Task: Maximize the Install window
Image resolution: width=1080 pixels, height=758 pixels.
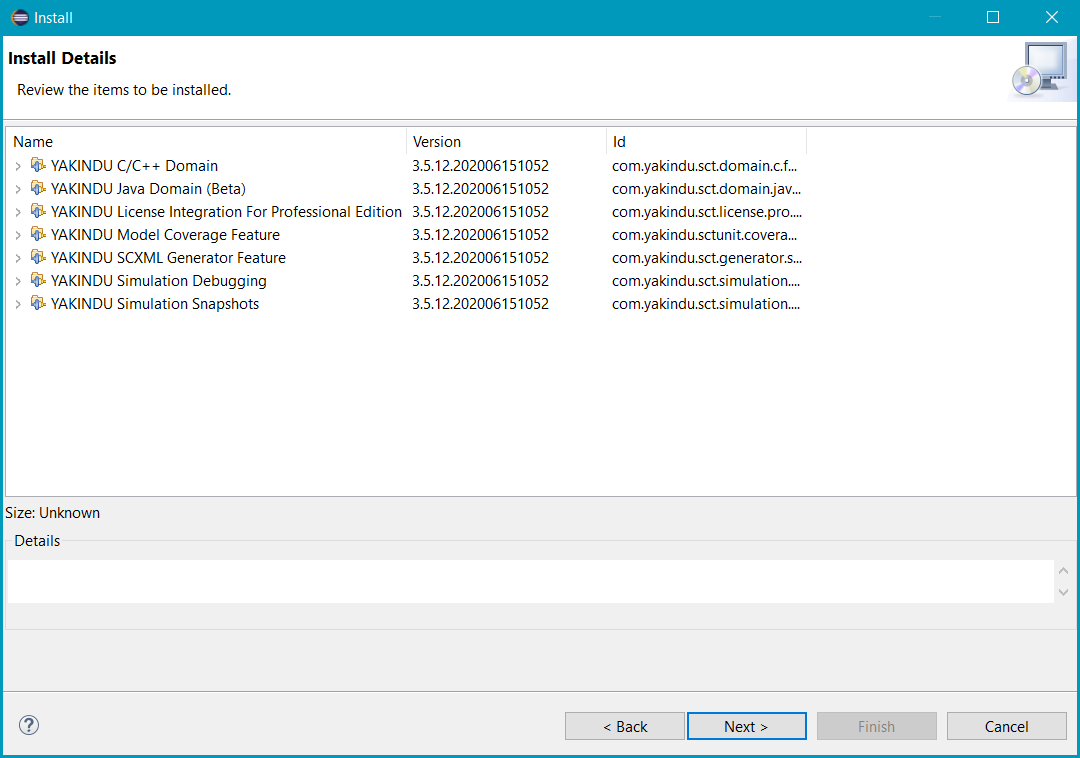Action: pyautogui.click(x=993, y=17)
